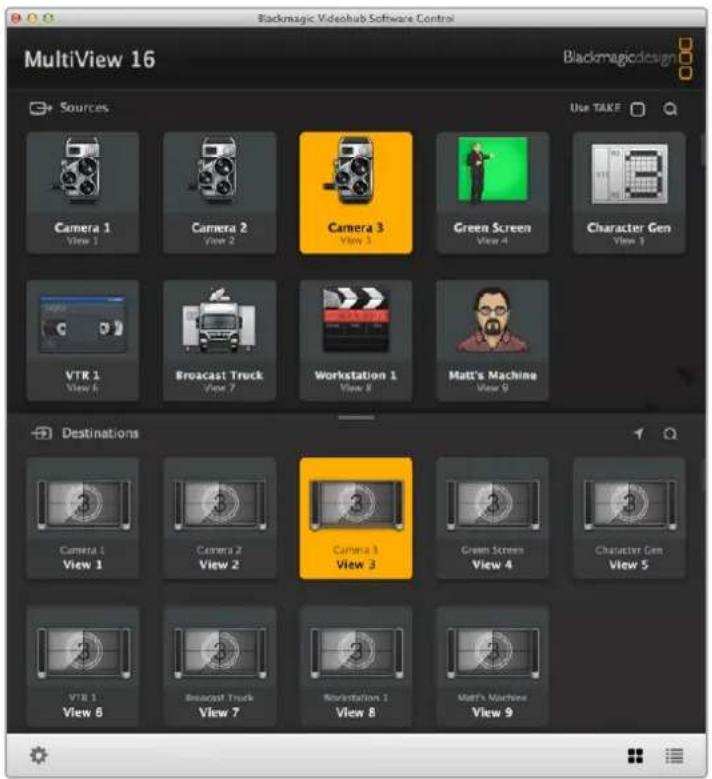712x779 pixels.
Task: Switch to list view
Action: pyautogui.click(x=674, y=756)
